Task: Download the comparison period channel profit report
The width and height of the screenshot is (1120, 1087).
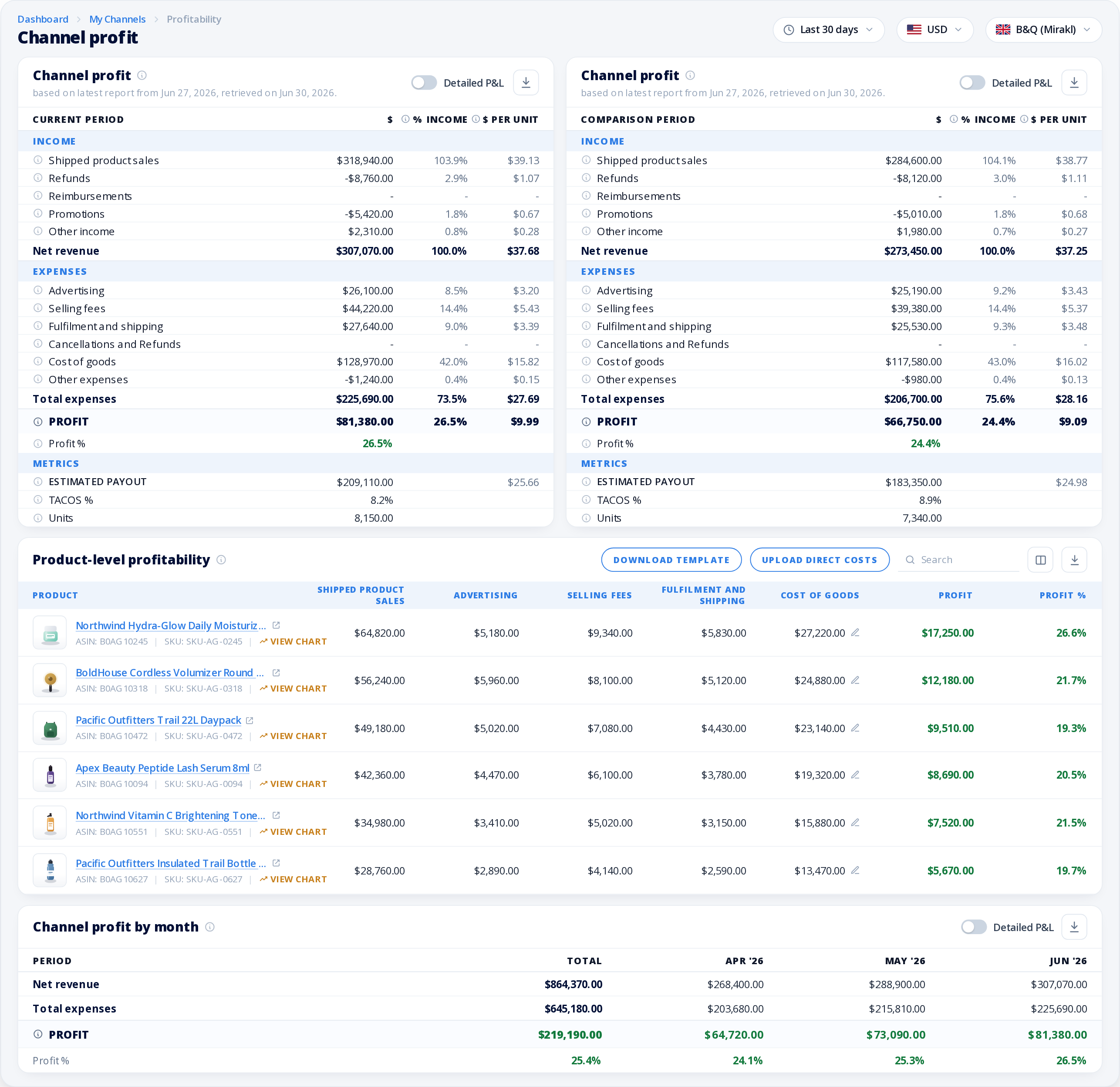Action: tap(1074, 83)
